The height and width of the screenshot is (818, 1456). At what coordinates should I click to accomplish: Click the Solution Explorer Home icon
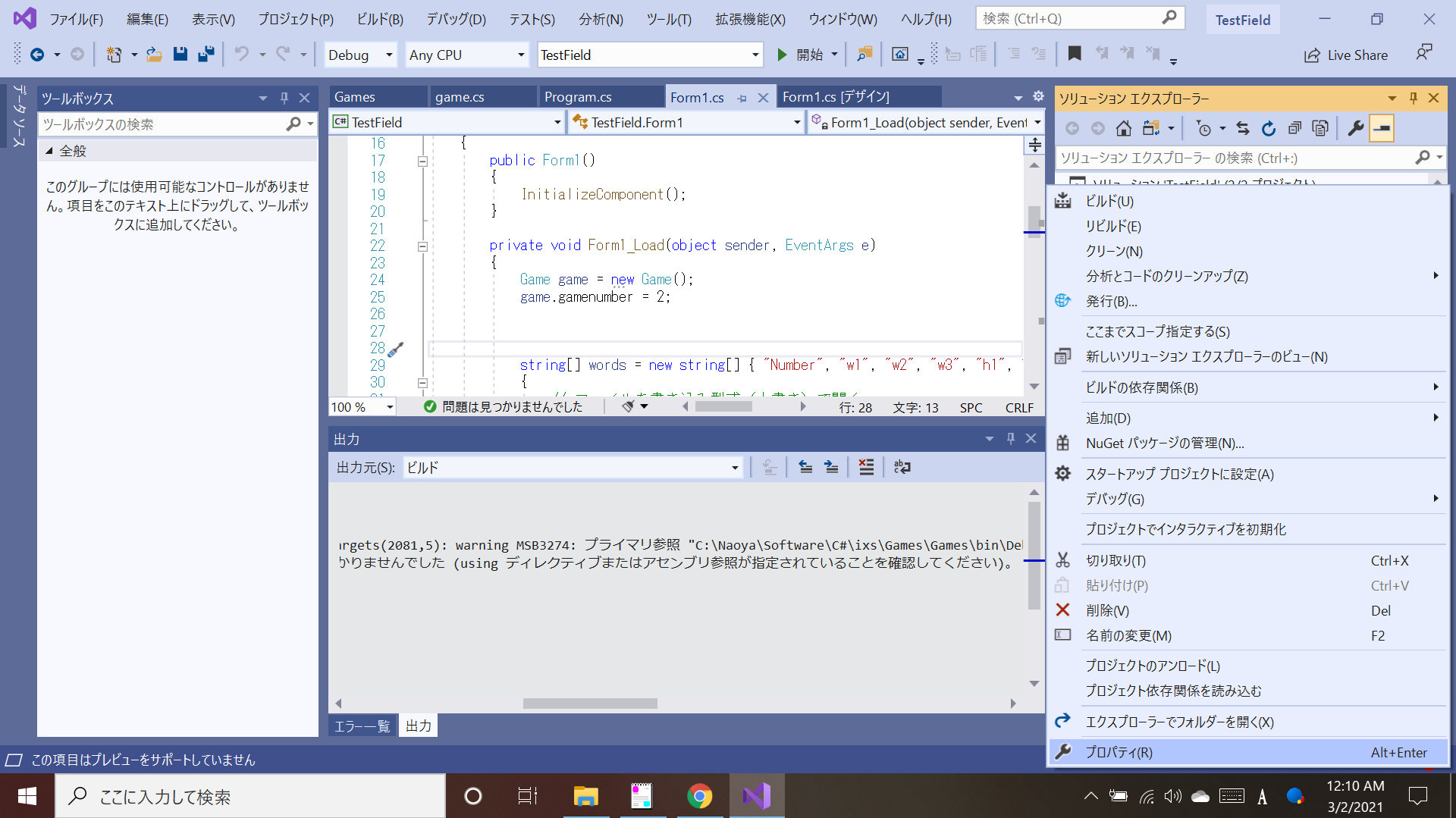pyautogui.click(x=1124, y=129)
